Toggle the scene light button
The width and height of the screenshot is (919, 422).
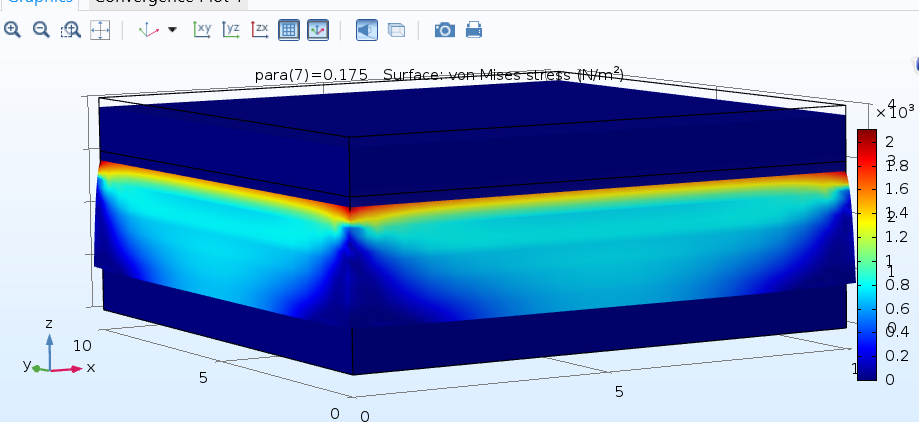click(366, 30)
